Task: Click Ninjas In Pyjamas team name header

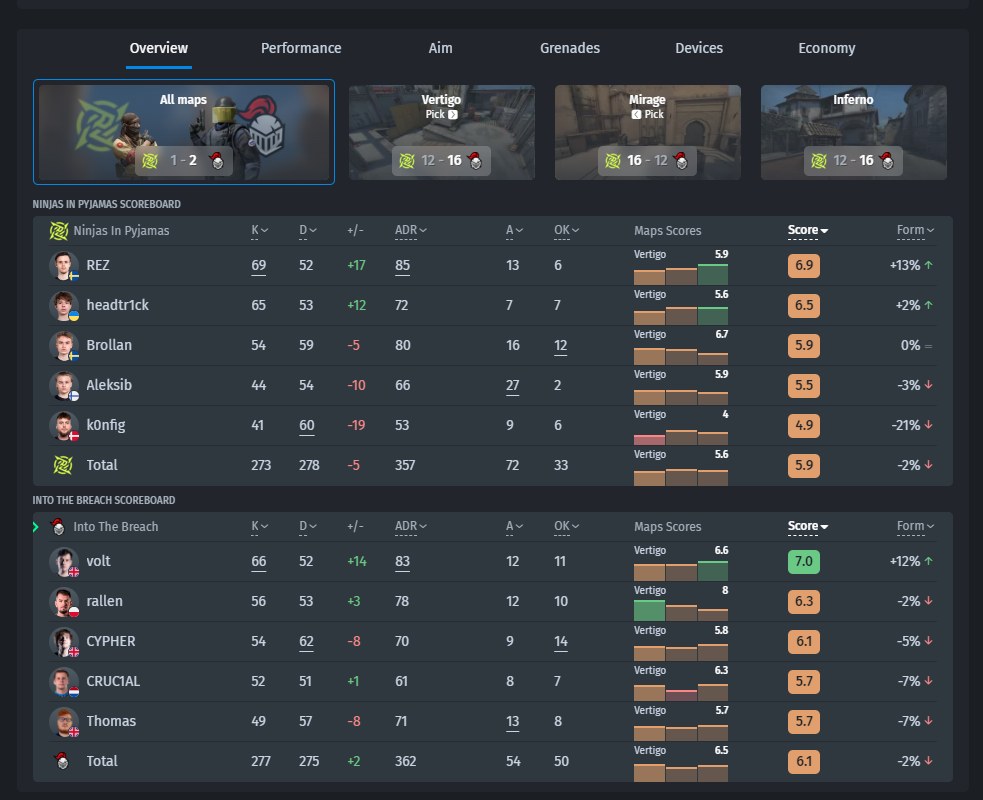Action: coord(121,231)
